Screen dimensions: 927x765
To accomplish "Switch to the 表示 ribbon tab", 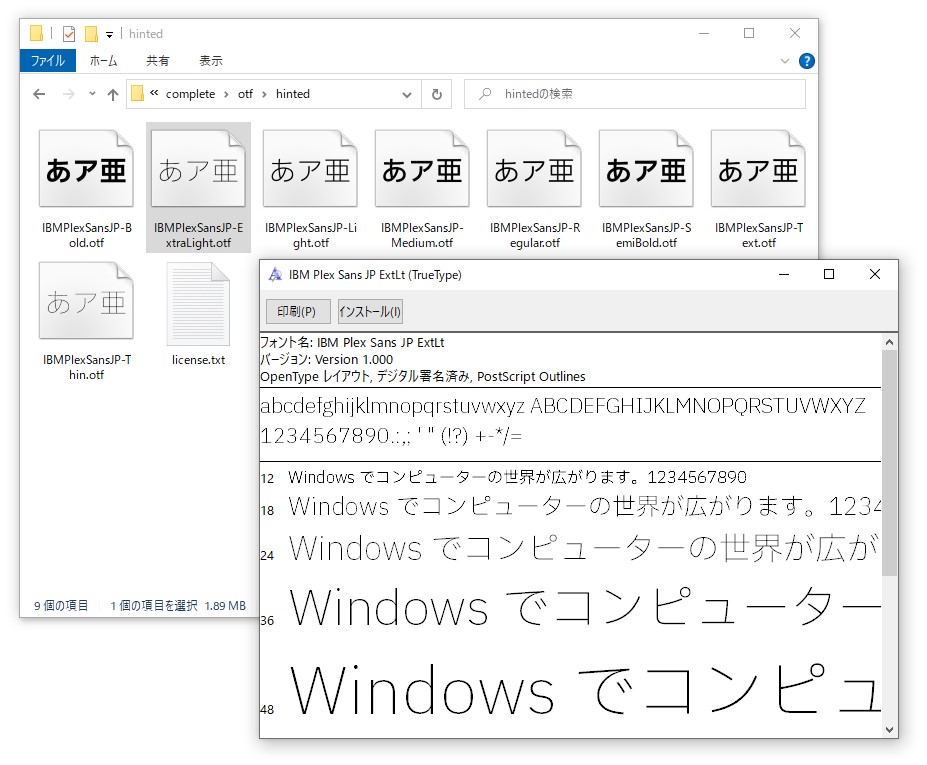I will pyautogui.click(x=211, y=60).
